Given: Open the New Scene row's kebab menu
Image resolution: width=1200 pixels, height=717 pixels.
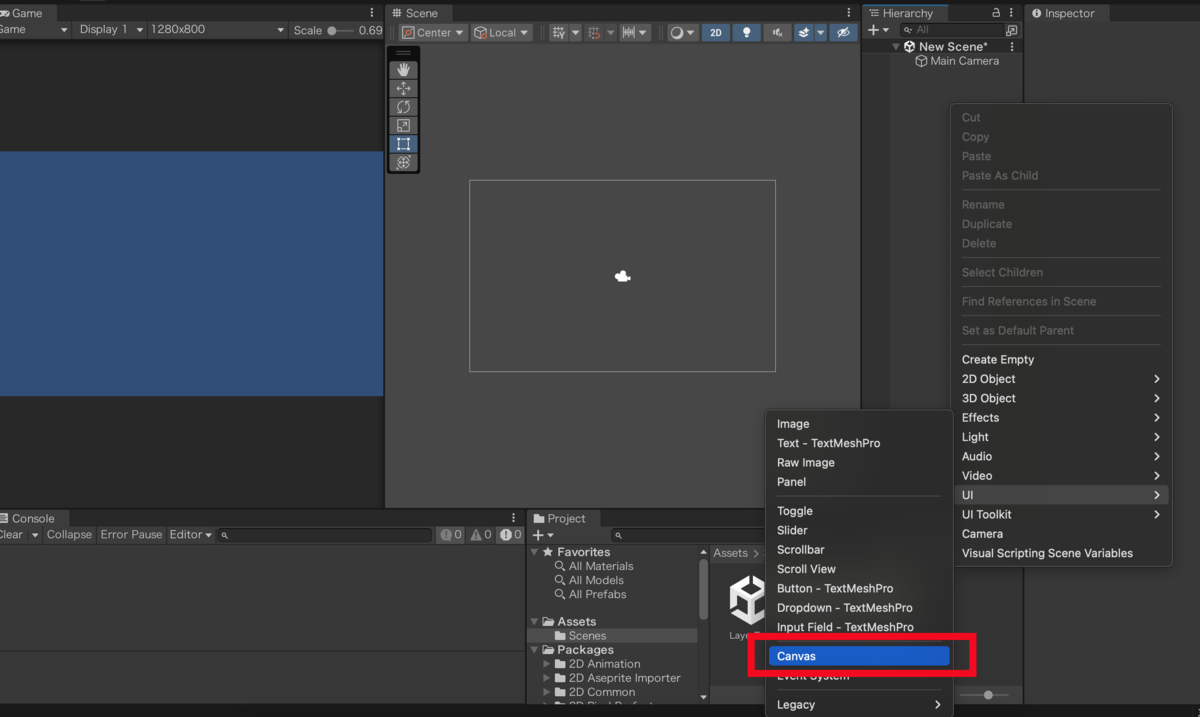Looking at the screenshot, I should tap(1012, 47).
